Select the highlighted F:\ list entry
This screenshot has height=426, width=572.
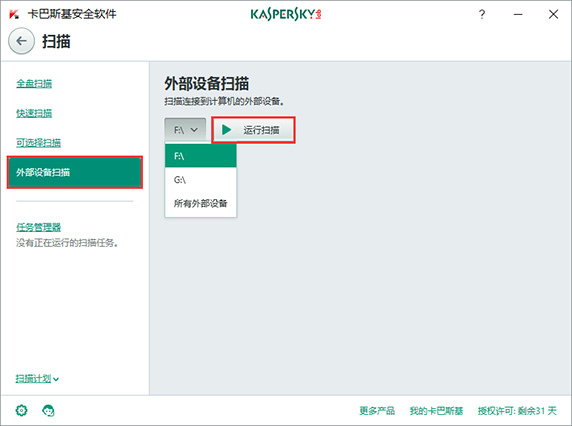point(201,156)
